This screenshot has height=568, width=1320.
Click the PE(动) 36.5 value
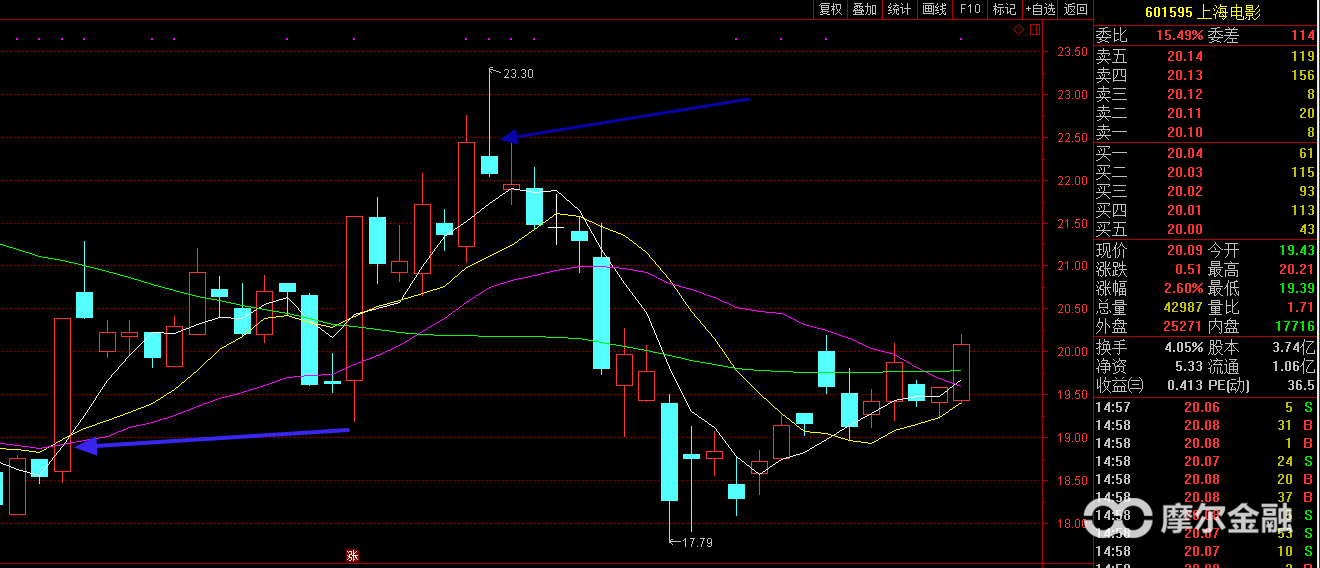(x=1301, y=385)
